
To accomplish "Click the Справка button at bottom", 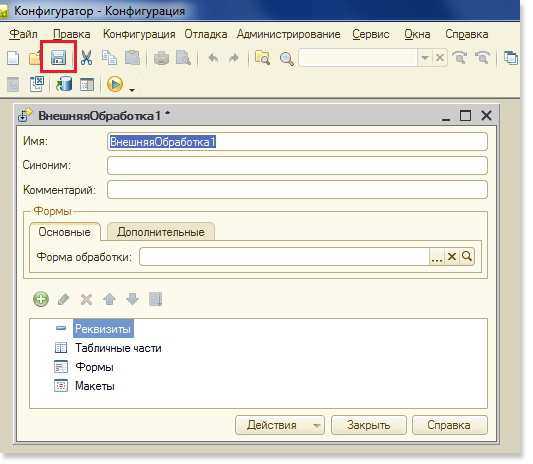I will click(x=449, y=425).
